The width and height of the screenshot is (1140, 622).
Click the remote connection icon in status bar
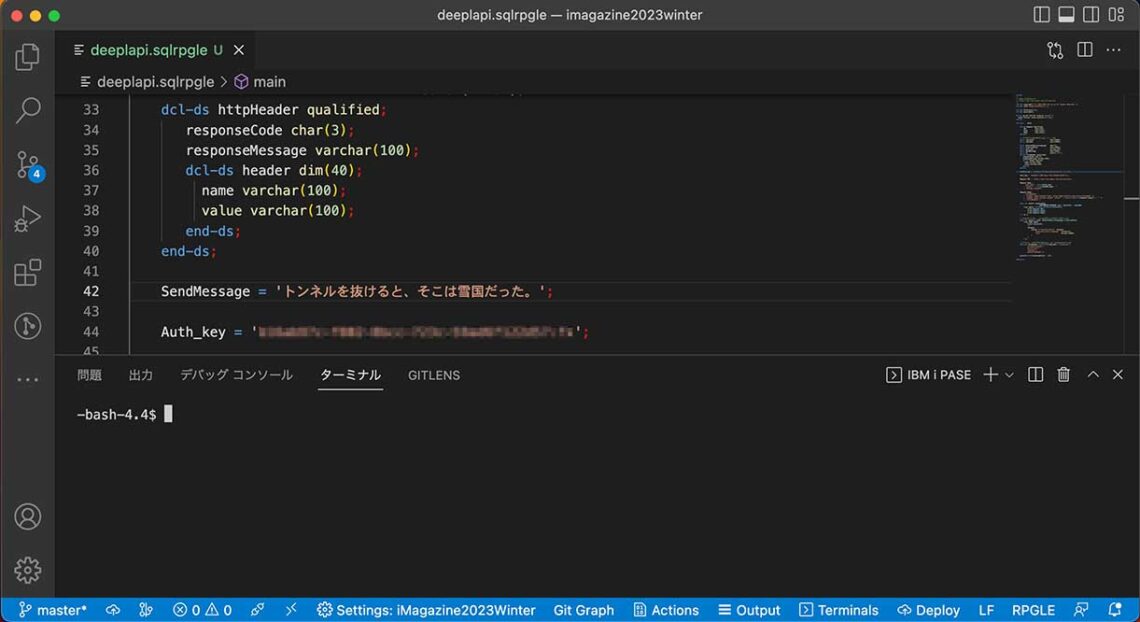[292, 610]
